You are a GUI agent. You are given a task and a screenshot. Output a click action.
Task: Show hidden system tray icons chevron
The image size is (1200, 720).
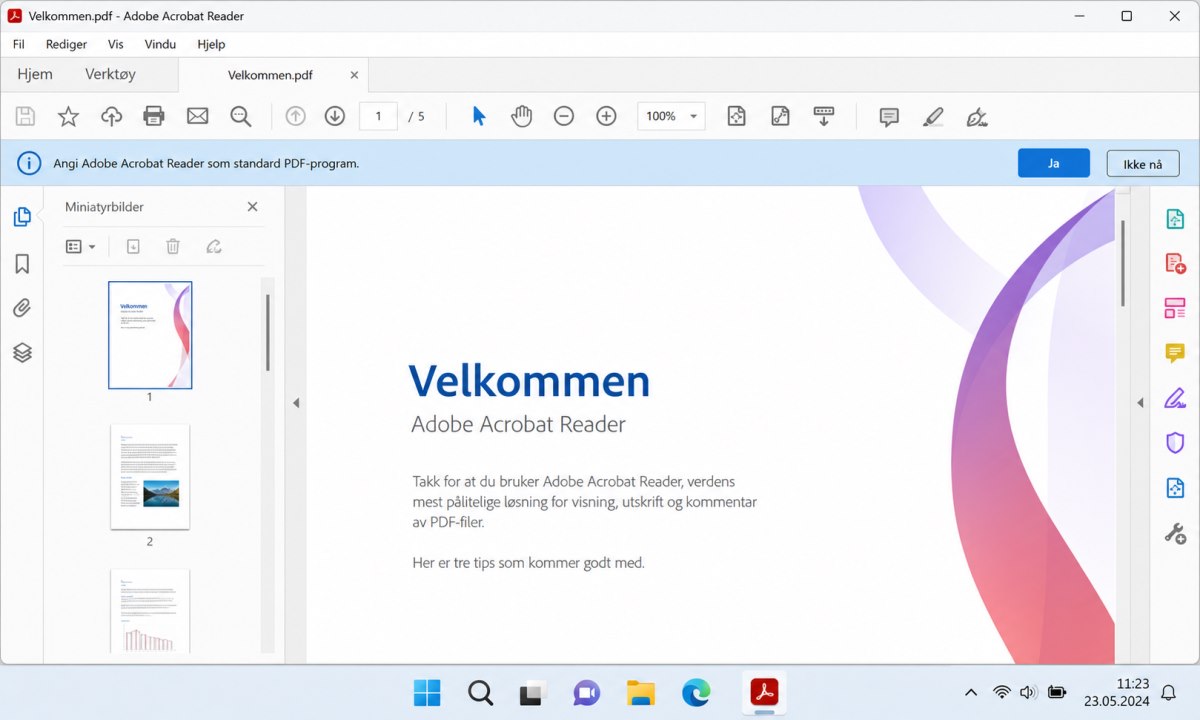pyautogui.click(x=970, y=692)
